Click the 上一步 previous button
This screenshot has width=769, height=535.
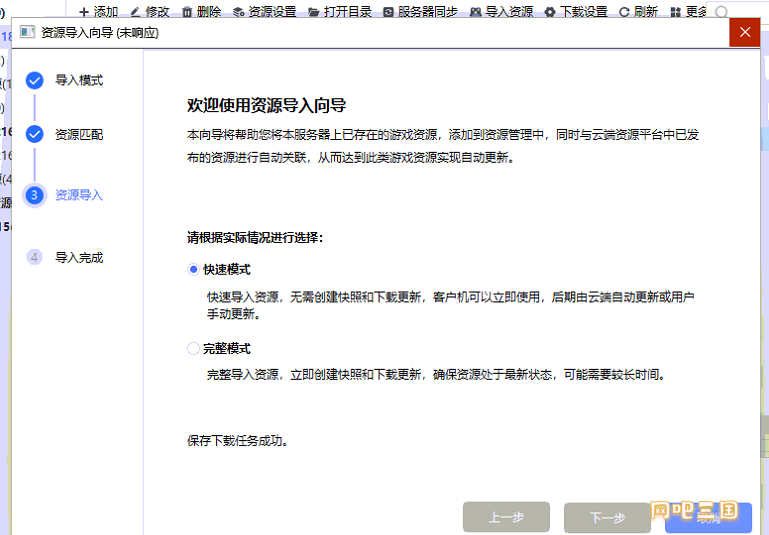506,517
